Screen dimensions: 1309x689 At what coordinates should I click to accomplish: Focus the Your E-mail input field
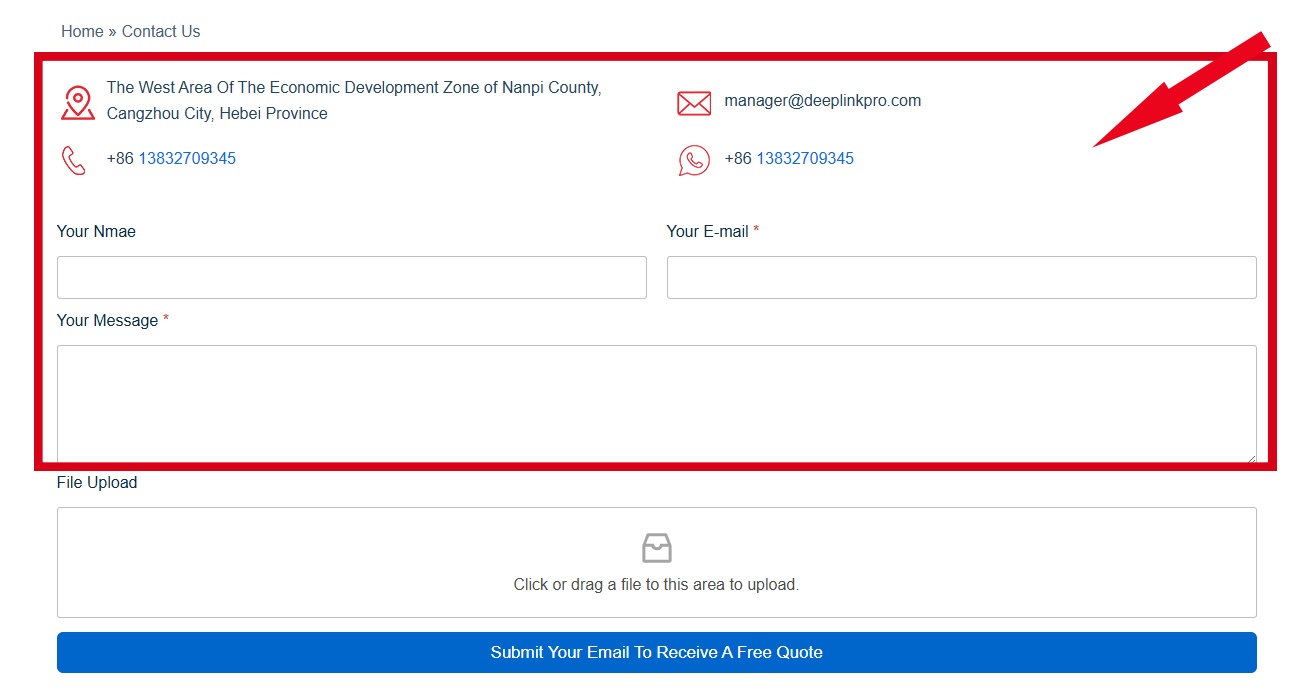[x=962, y=277]
